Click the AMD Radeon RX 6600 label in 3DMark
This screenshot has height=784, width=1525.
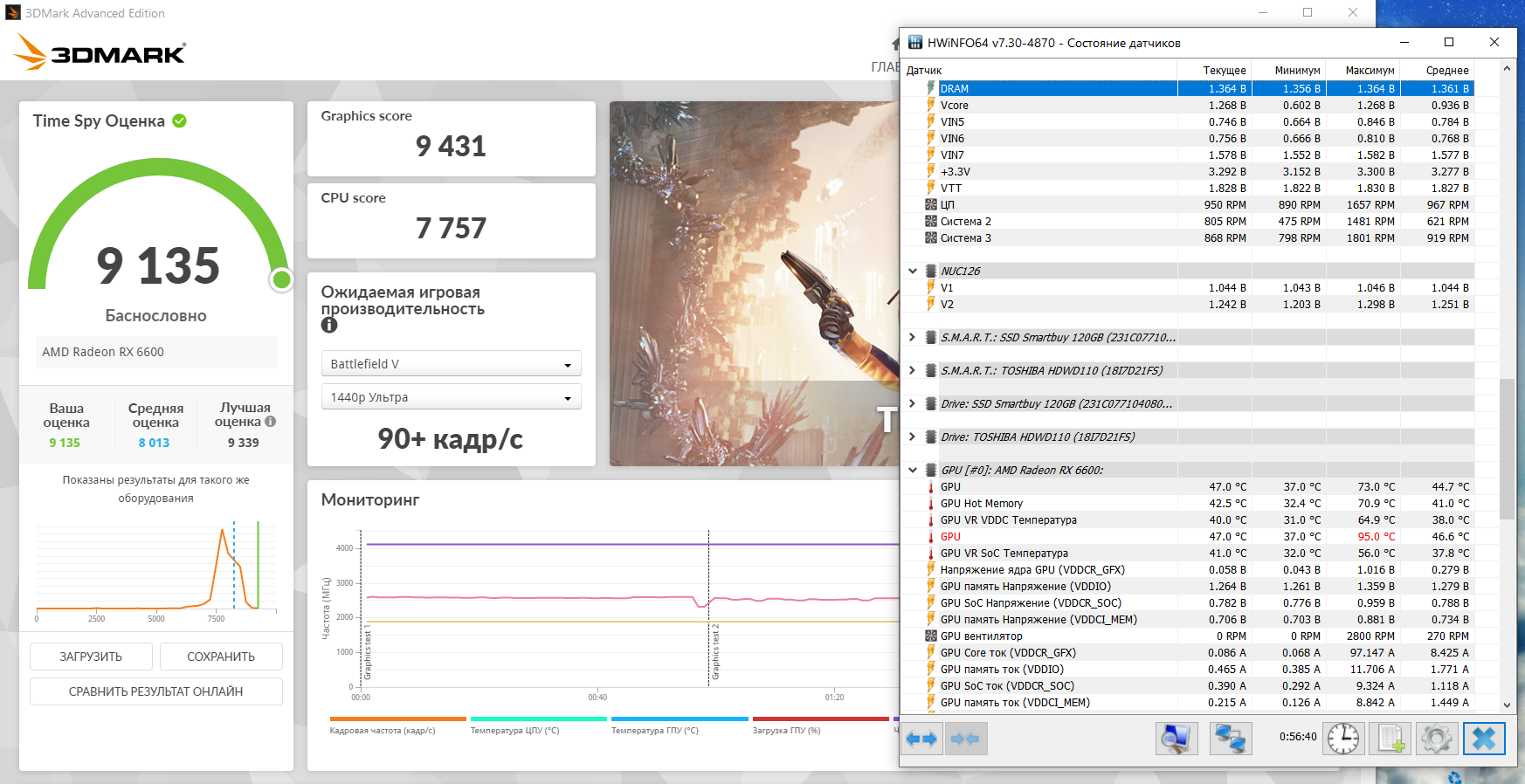[x=103, y=352]
